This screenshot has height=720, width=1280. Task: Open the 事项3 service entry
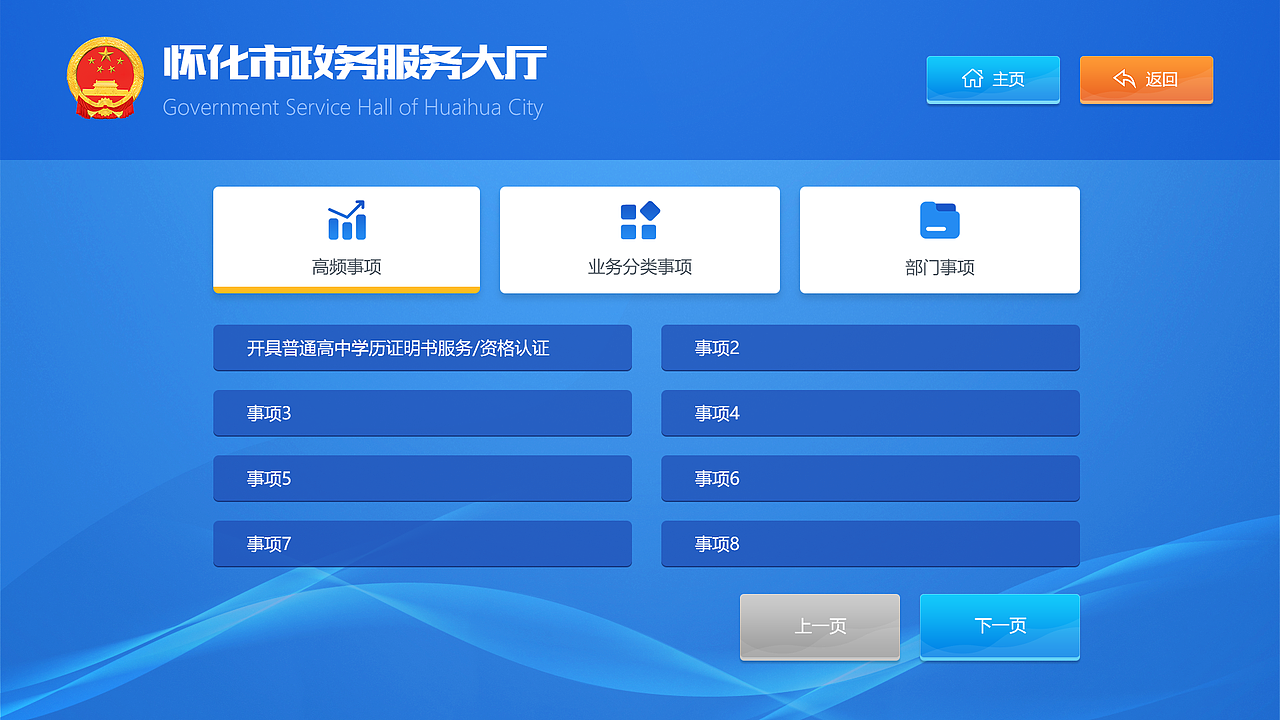tap(422, 413)
